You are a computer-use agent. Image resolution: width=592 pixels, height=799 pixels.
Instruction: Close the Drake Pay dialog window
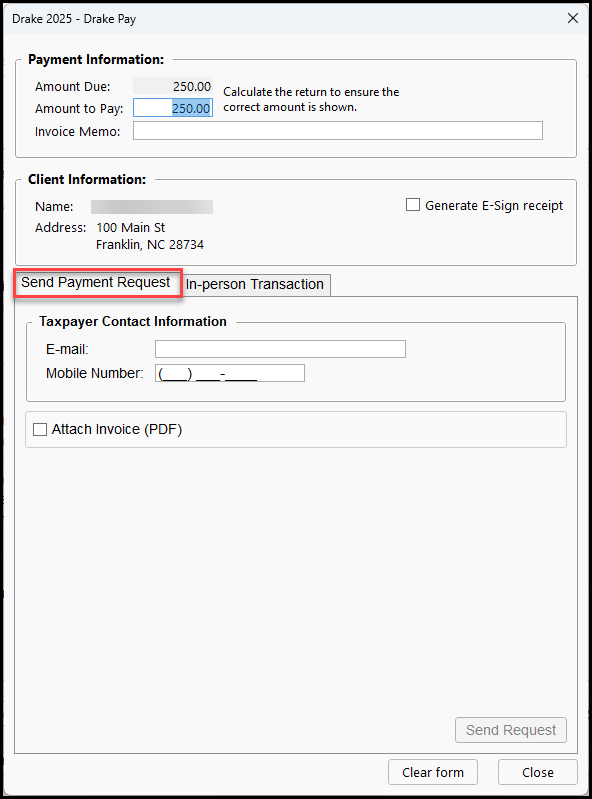click(x=573, y=18)
